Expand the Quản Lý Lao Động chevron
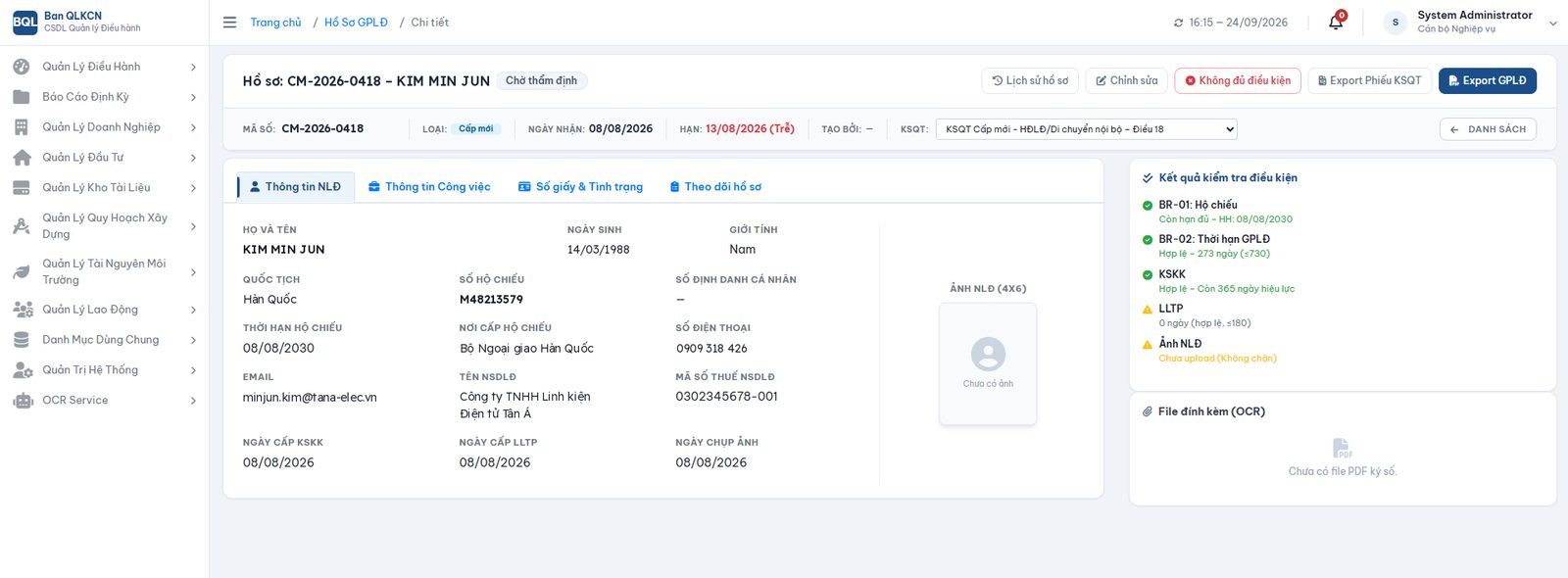 pos(193,311)
